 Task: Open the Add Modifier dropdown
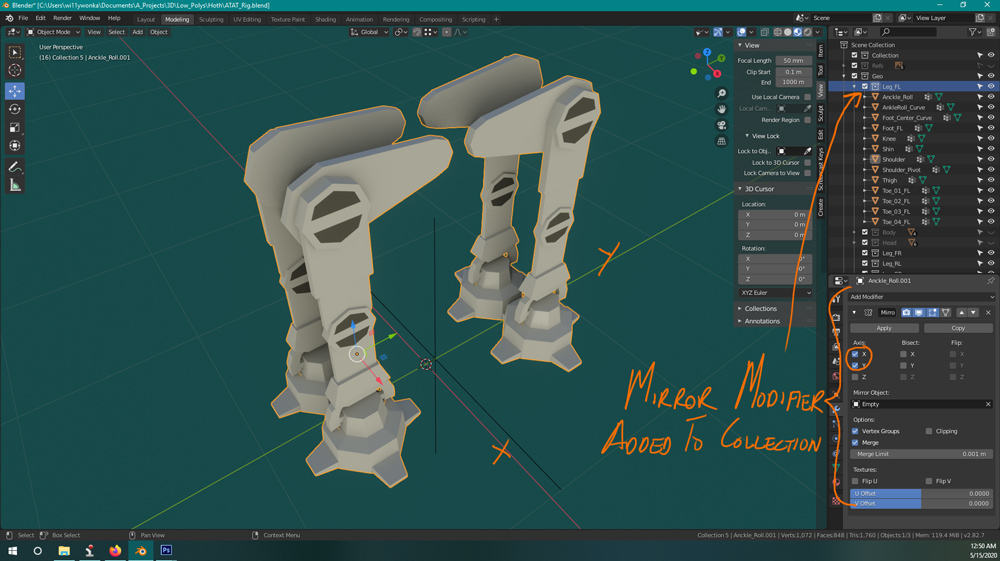pos(921,296)
